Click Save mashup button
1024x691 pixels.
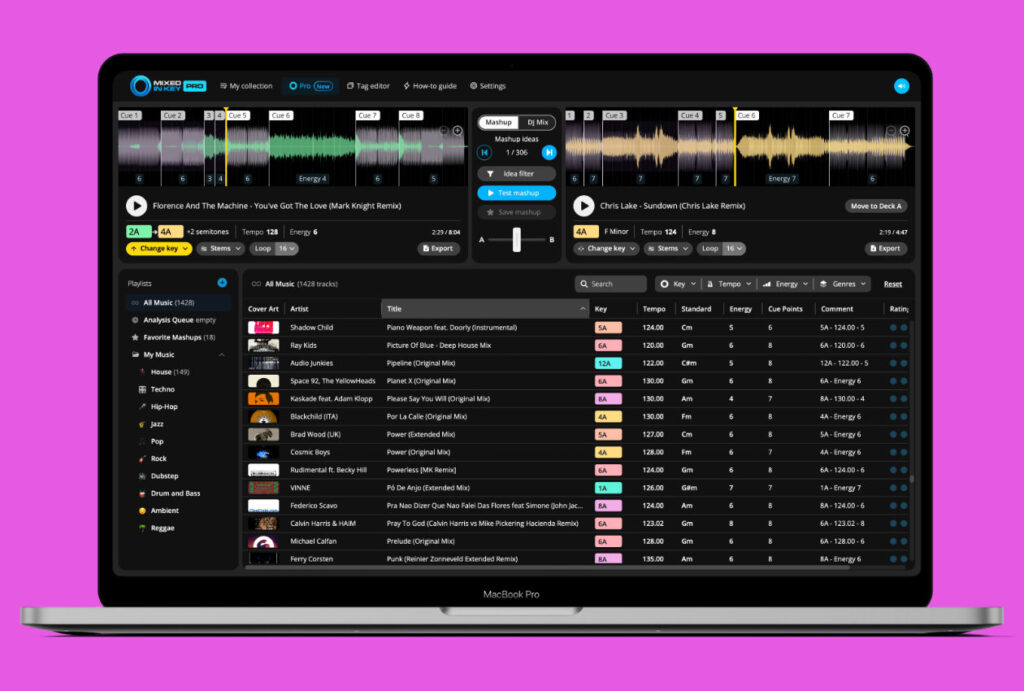[517, 212]
